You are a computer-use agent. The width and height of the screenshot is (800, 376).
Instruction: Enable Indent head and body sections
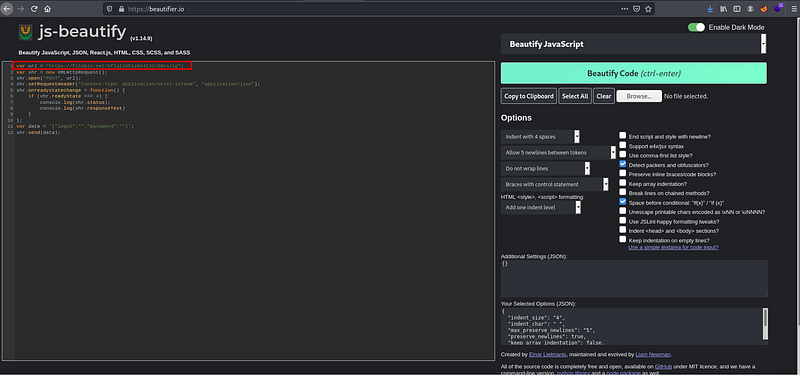623,230
